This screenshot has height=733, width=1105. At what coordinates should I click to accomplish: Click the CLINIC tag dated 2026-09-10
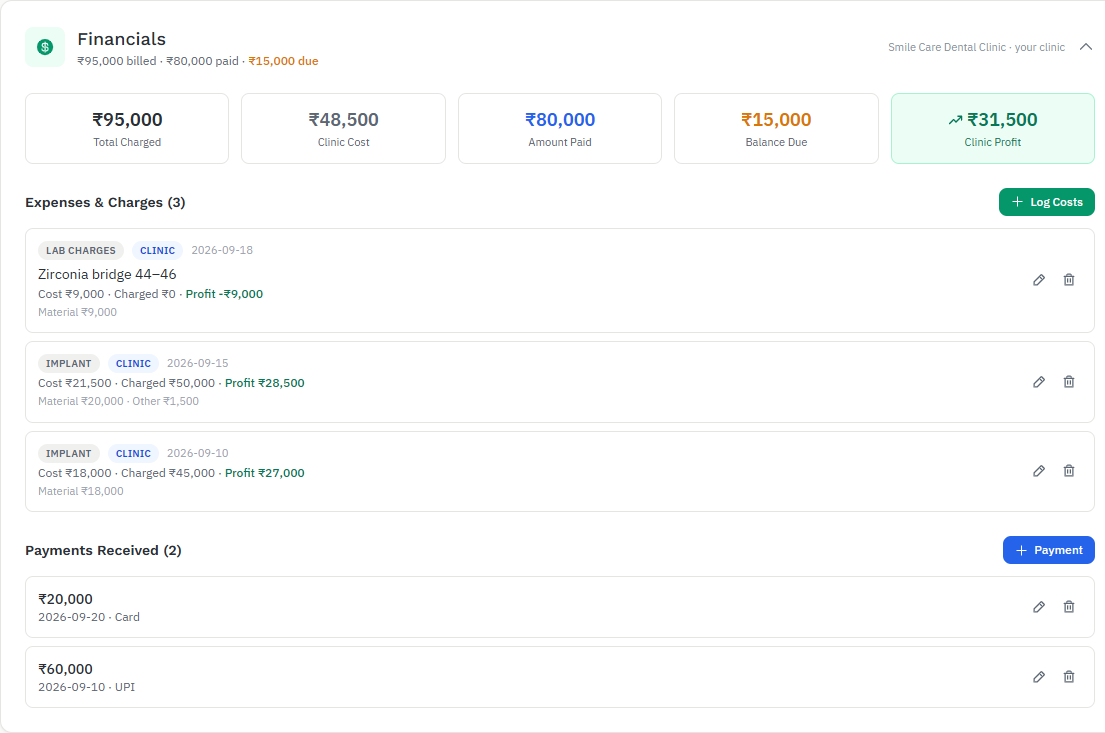click(133, 453)
